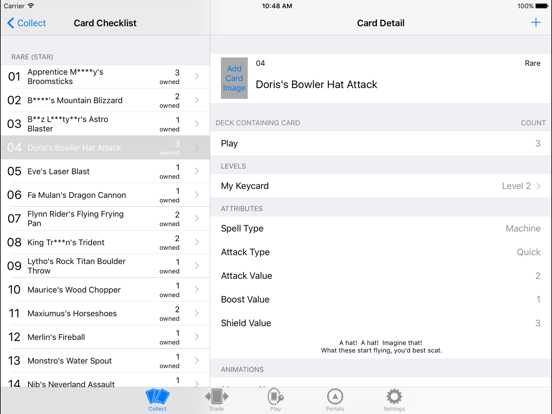Open King Tr***n's Trident card

click(106, 242)
